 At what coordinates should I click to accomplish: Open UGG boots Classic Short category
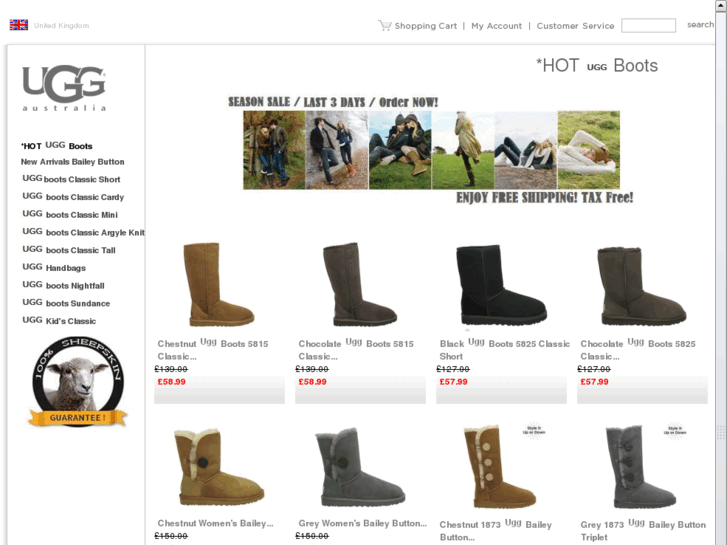[71, 179]
